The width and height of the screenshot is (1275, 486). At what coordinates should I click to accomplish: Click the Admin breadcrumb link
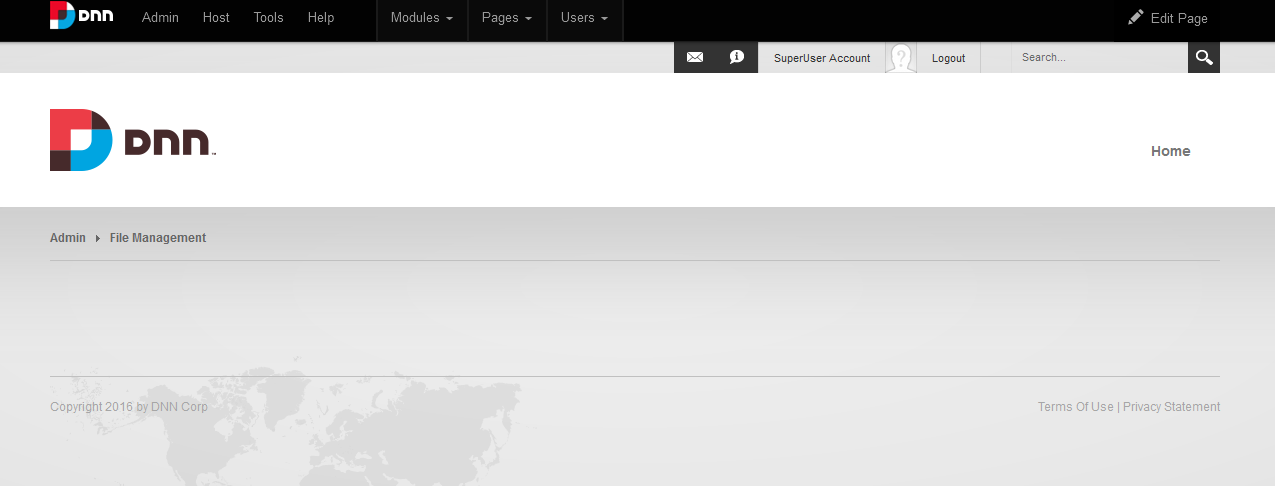(68, 238)
